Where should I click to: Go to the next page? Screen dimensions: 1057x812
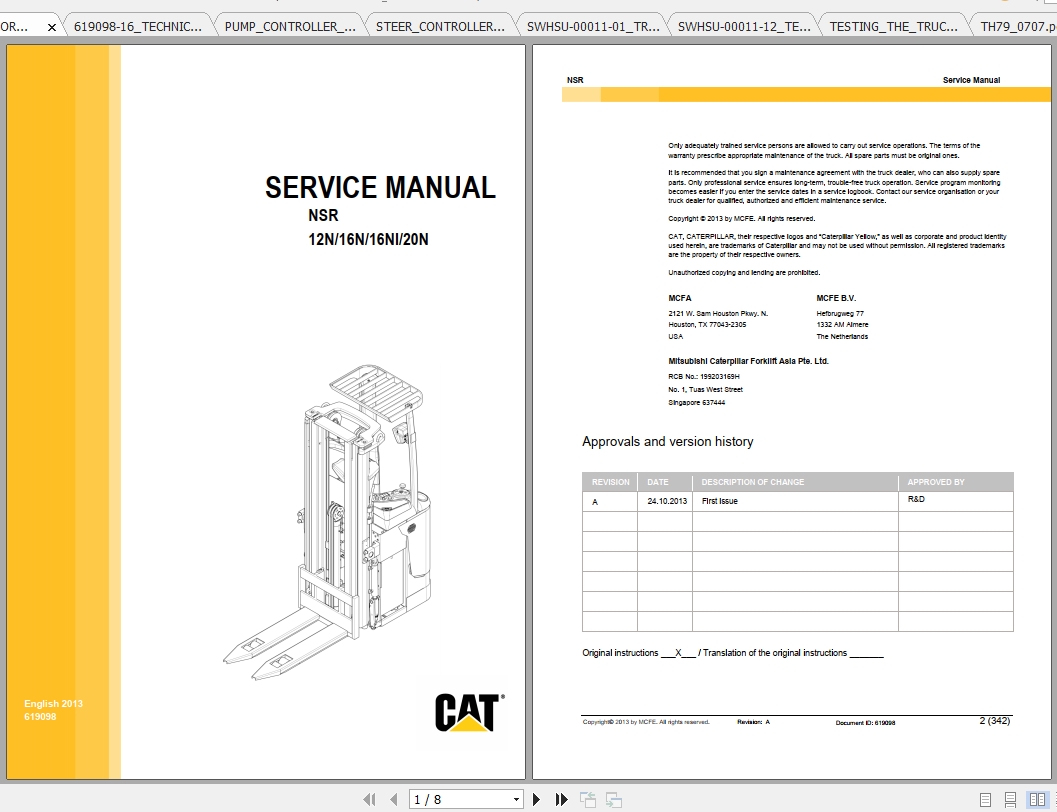[x=536, y=799]
